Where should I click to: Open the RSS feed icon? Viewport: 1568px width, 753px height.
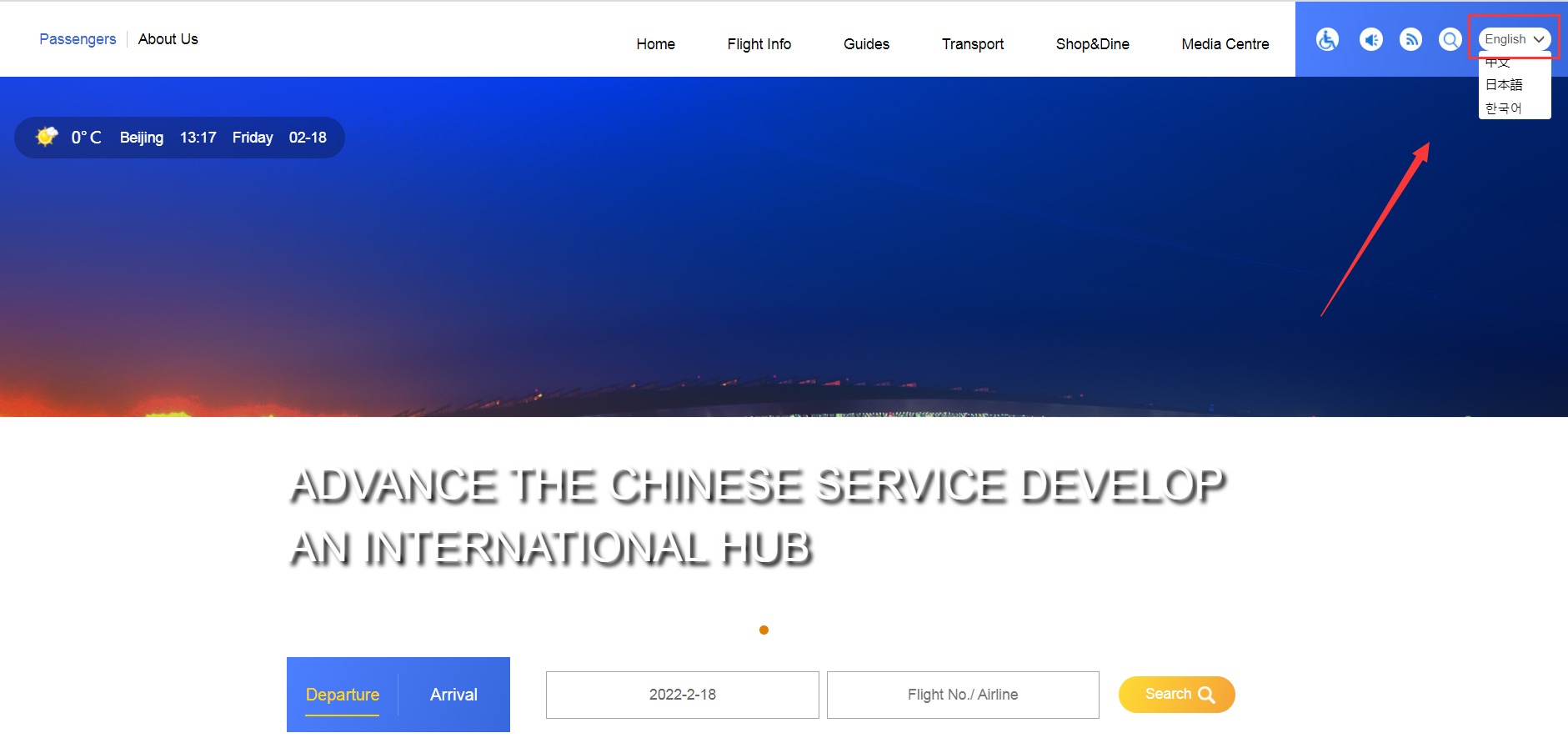coord(1410,39)
